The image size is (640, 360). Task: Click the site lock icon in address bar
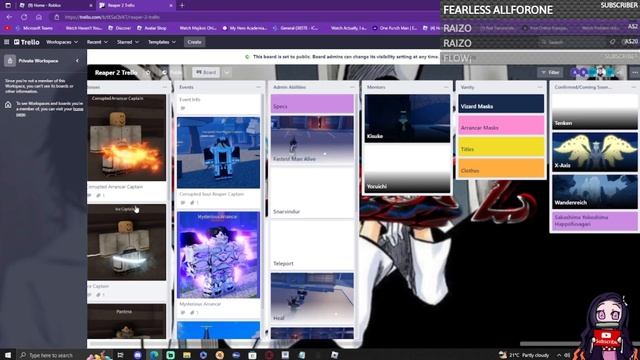click(x=57, y=17)
